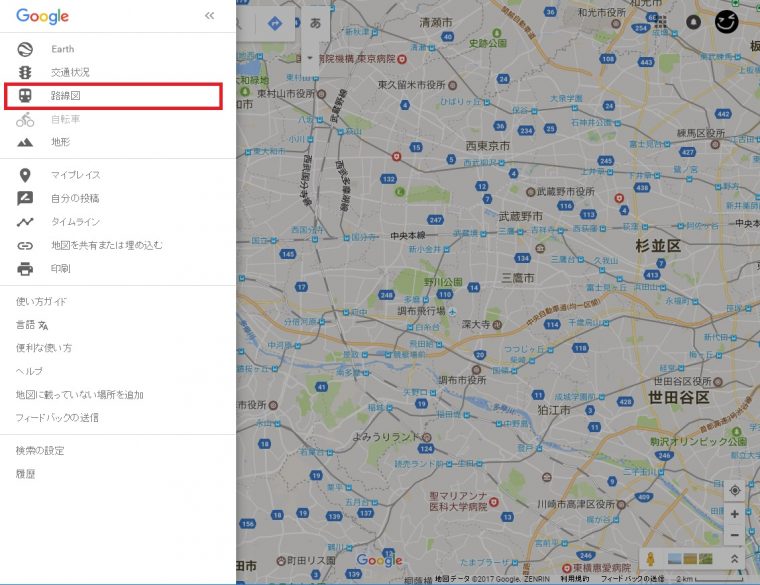The height and width of the screenshot is (585, 760).
Task: Open the notifications bell icon
Action: pyautogui.click(x=694, y=22)
